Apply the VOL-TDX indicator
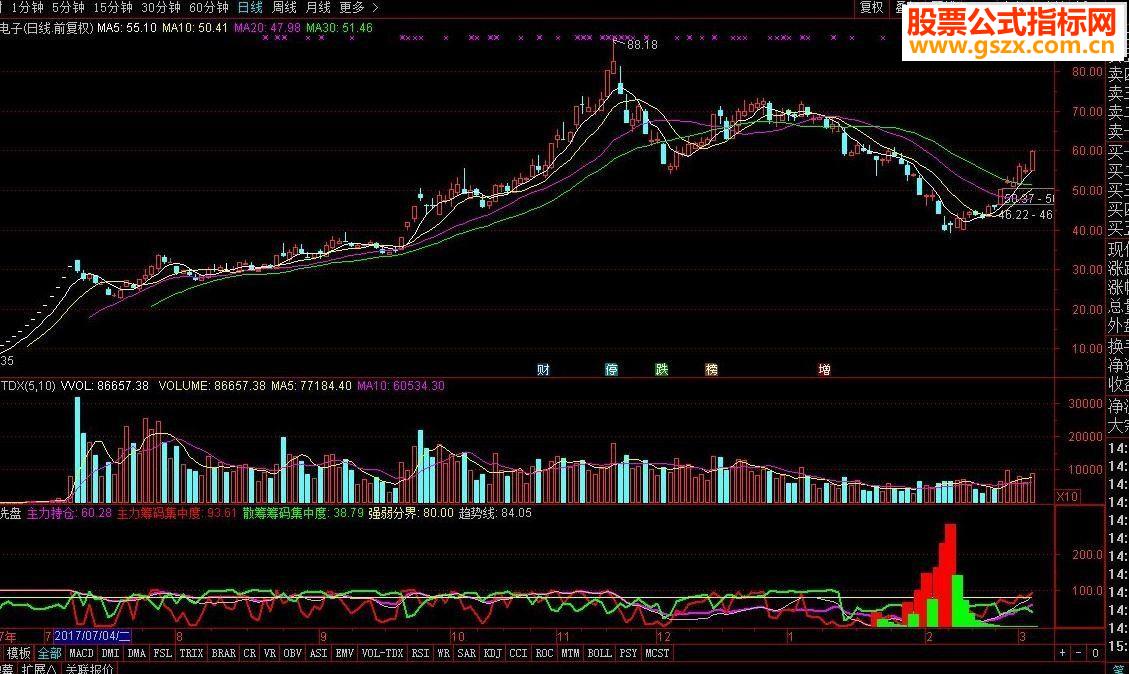 [x=382, y=653]
